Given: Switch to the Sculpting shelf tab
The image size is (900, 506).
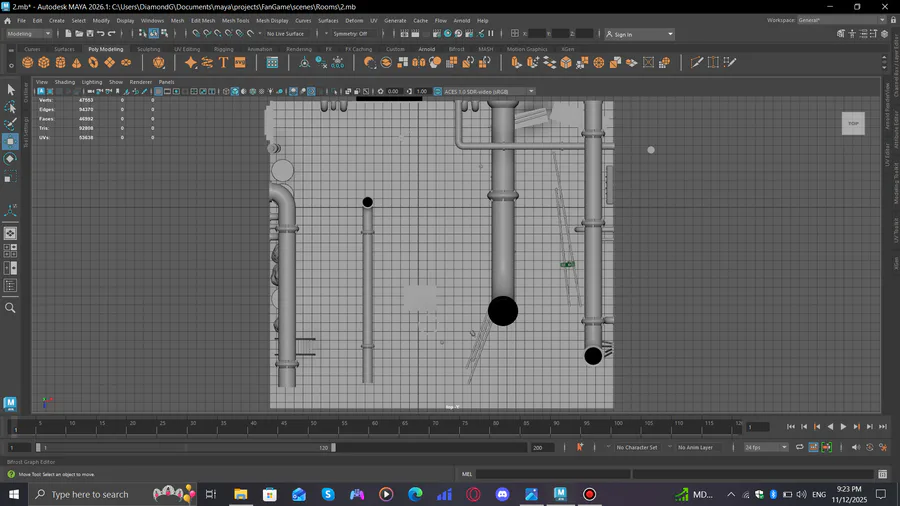Looking at the screenshot, I should coord(148,49).
